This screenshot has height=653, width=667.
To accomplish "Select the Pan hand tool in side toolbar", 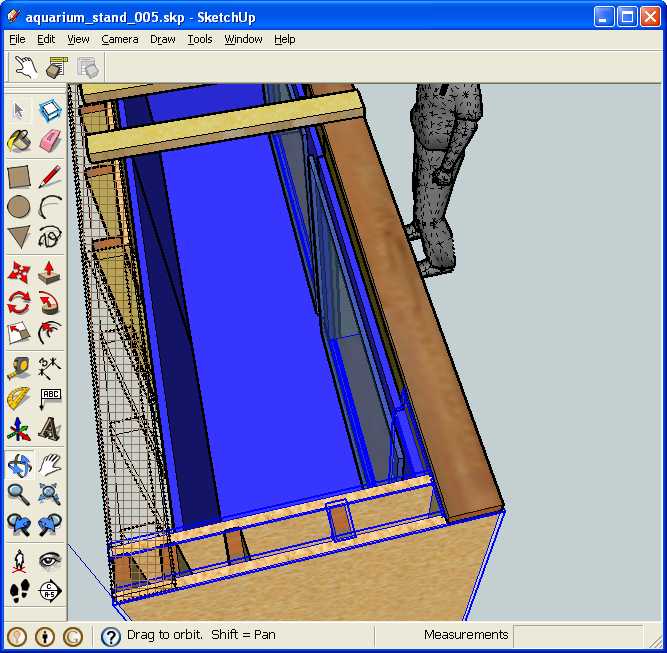I will tap(50, 465).
